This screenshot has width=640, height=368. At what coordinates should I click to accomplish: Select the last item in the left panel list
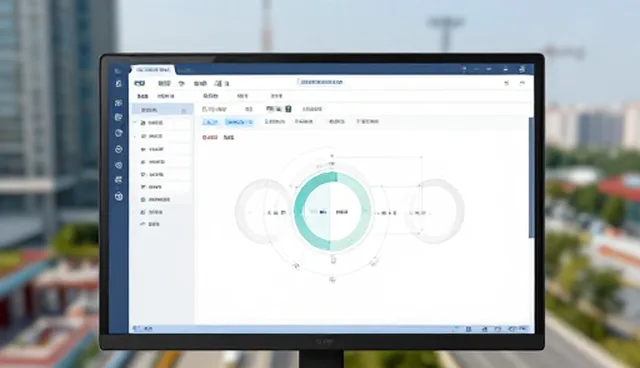[x=150, y=224]
